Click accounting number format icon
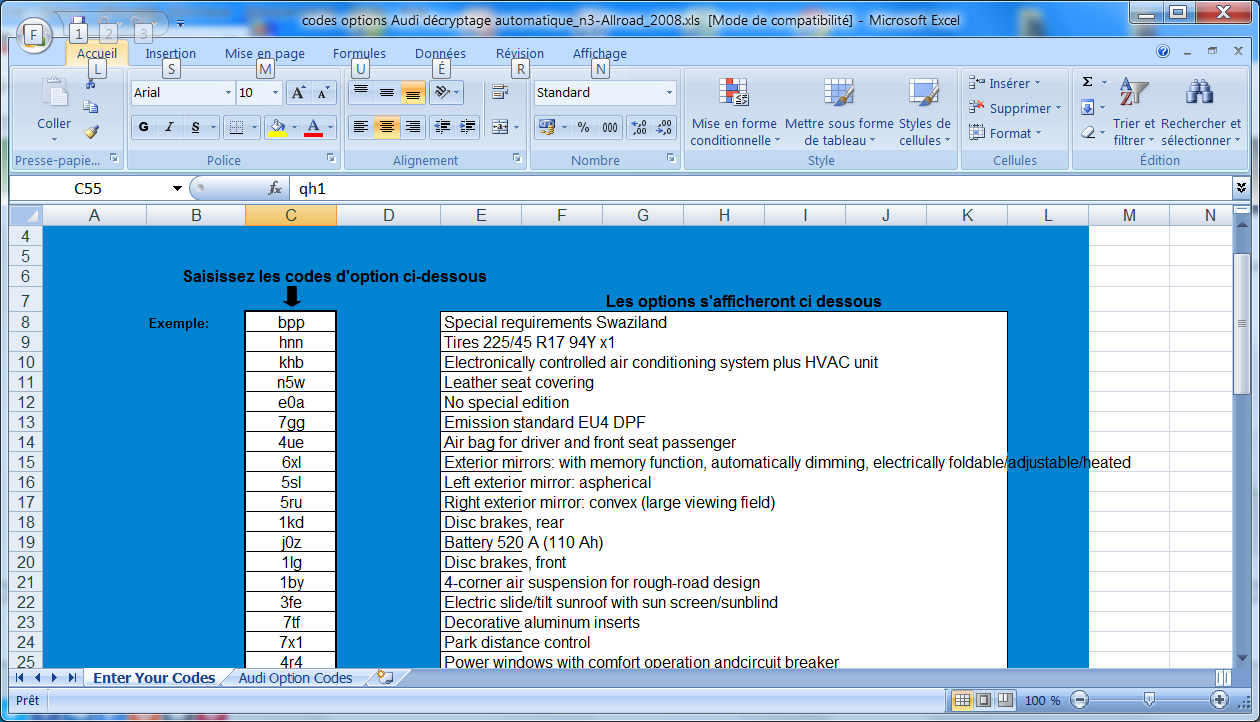Screen dimensions: 1260x722 546,127
